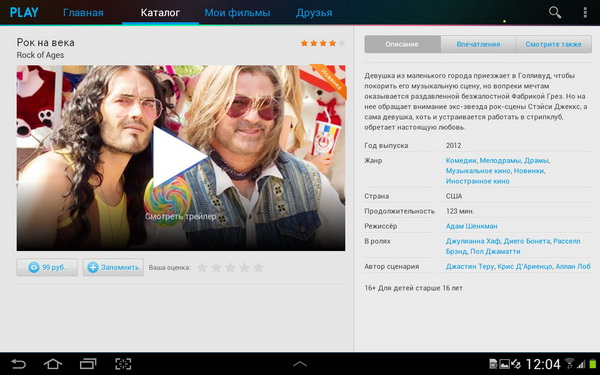Tap the Android home icon
The image size is (600, 375).
tap(53, 364)
